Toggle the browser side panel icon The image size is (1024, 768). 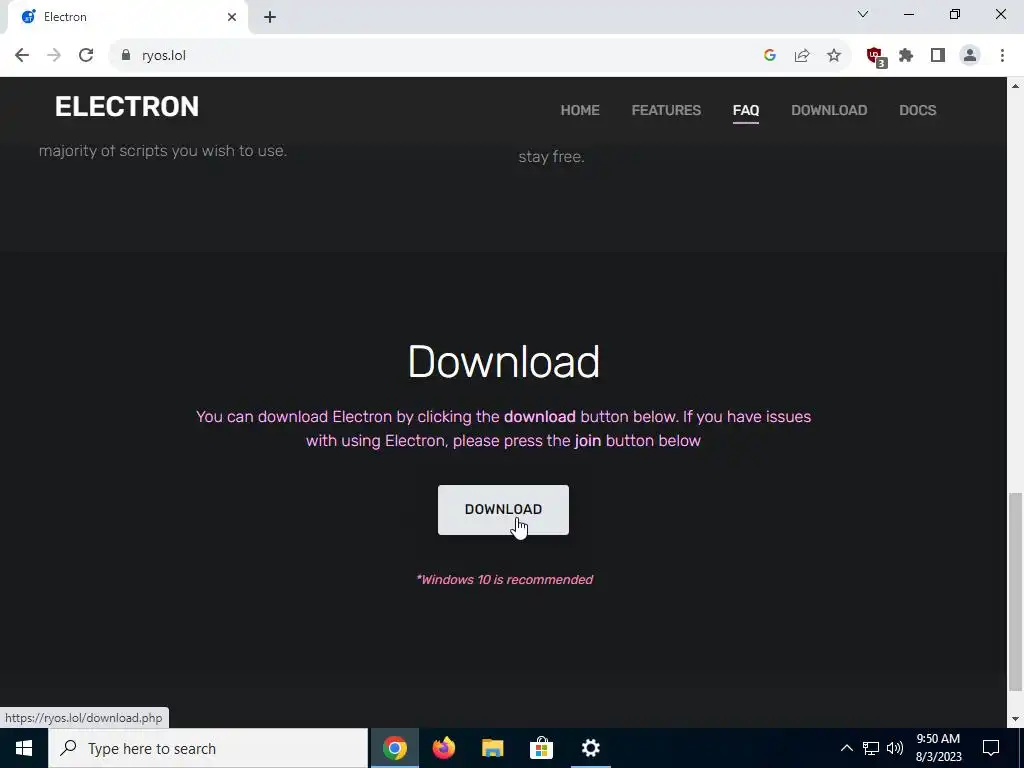click(938, 56)
